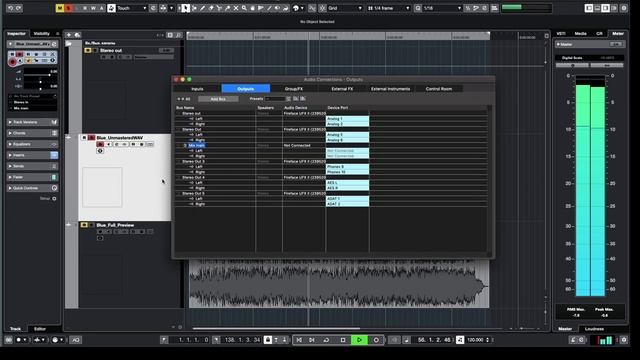This screenshot has width=640, height=360.
Task: Open the VSTi tab in right zone
Action: (x=561, y=33)
